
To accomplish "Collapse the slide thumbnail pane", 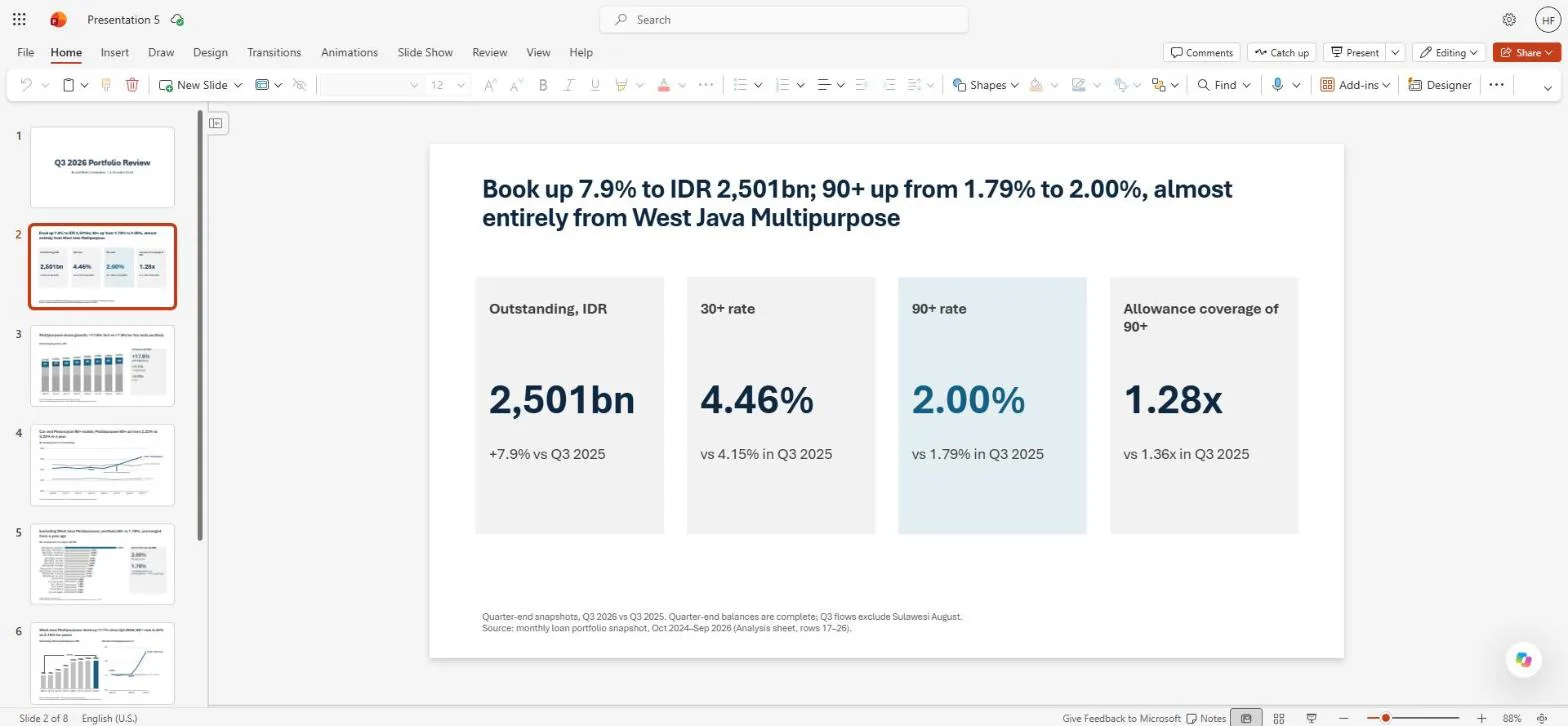I will 217,122.
